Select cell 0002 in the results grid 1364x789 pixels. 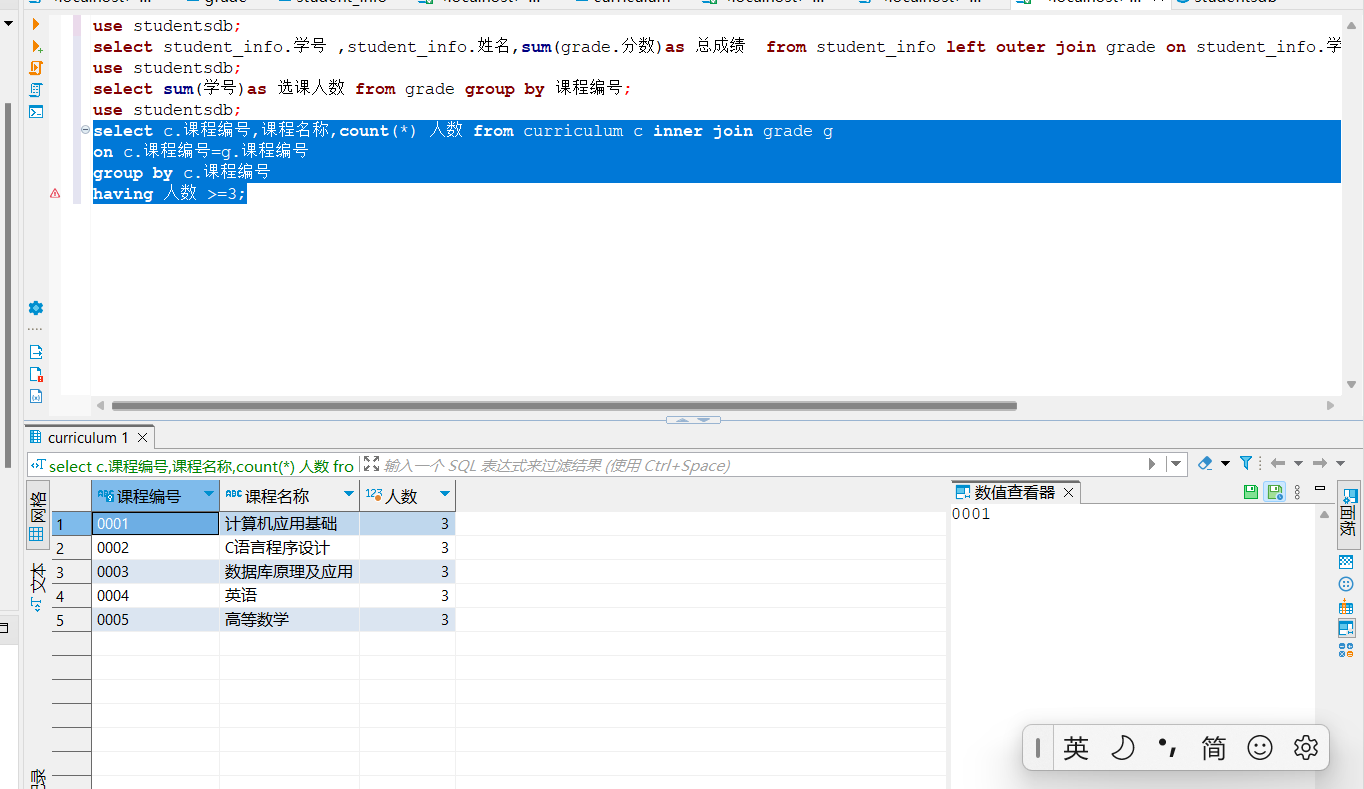155,548
